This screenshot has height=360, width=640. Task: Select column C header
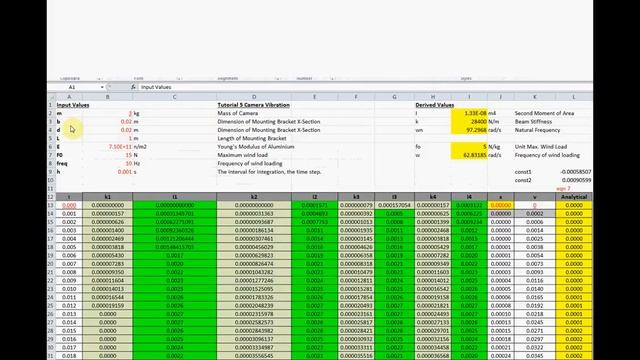coord(174,97)
